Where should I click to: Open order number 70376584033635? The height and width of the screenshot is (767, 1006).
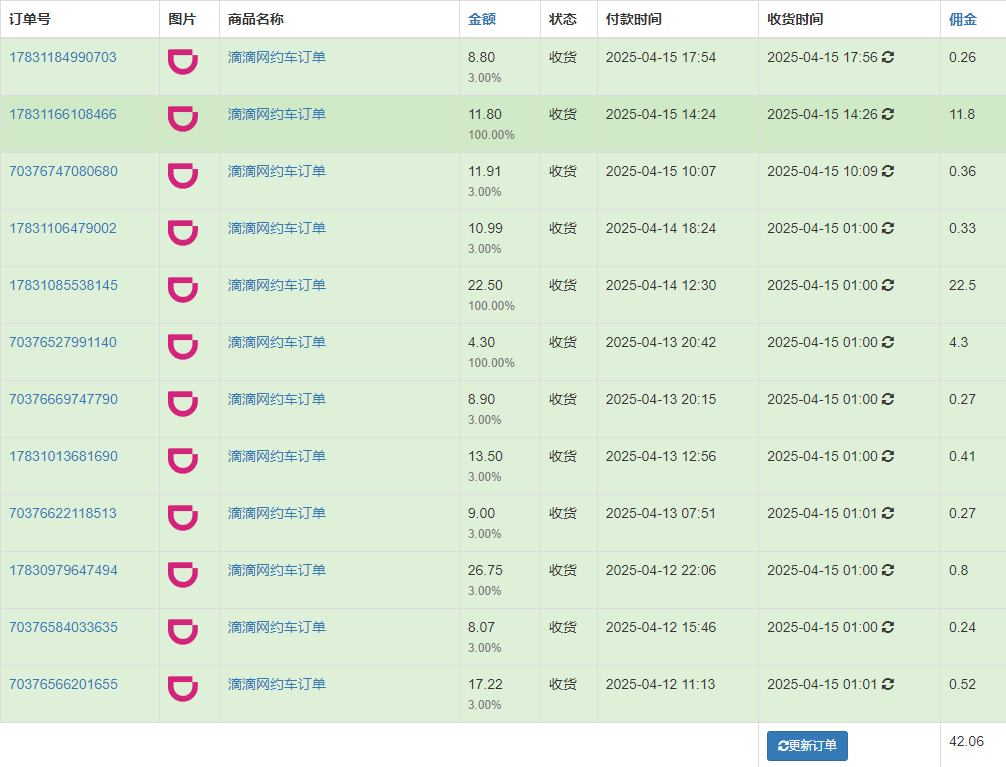point(64,627)
